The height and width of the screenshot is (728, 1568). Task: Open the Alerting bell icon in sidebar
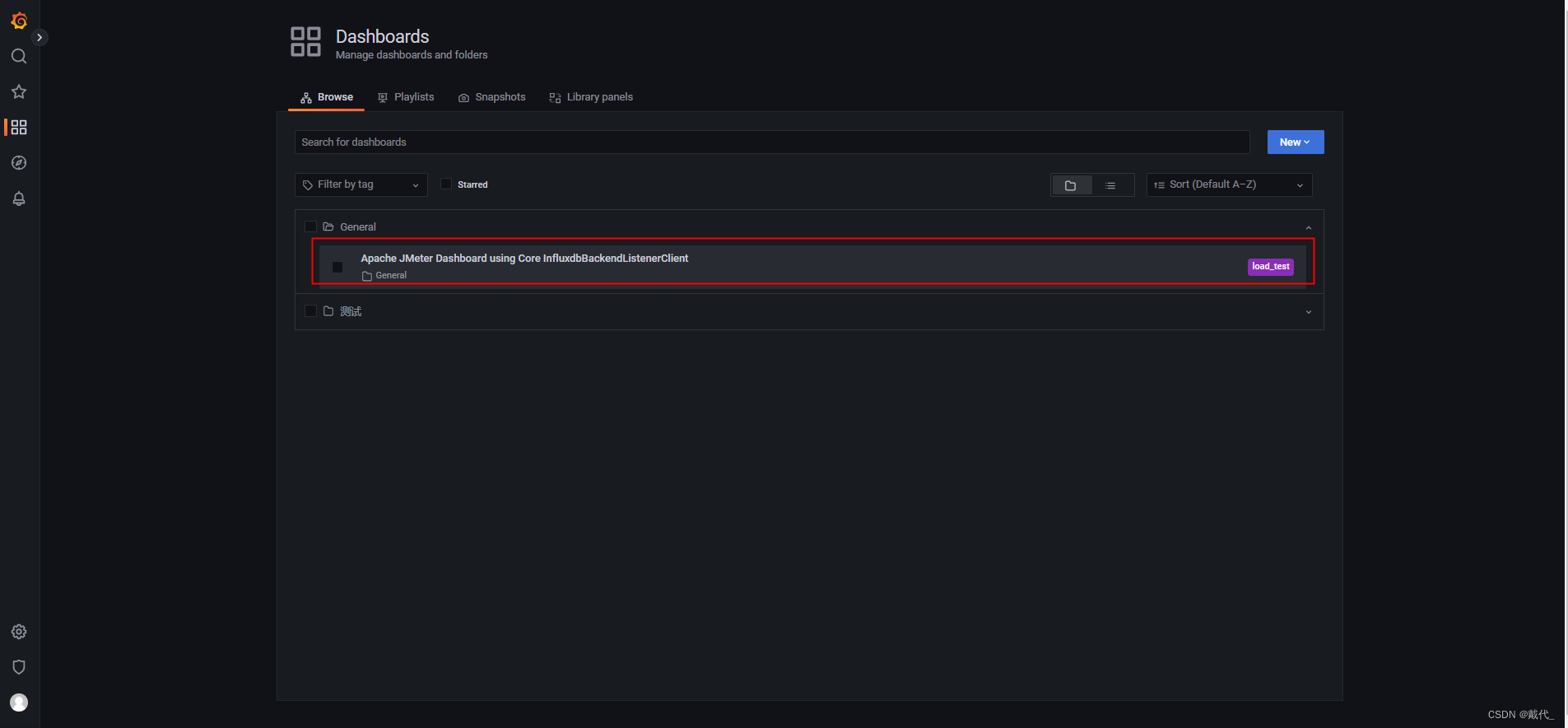19,198
